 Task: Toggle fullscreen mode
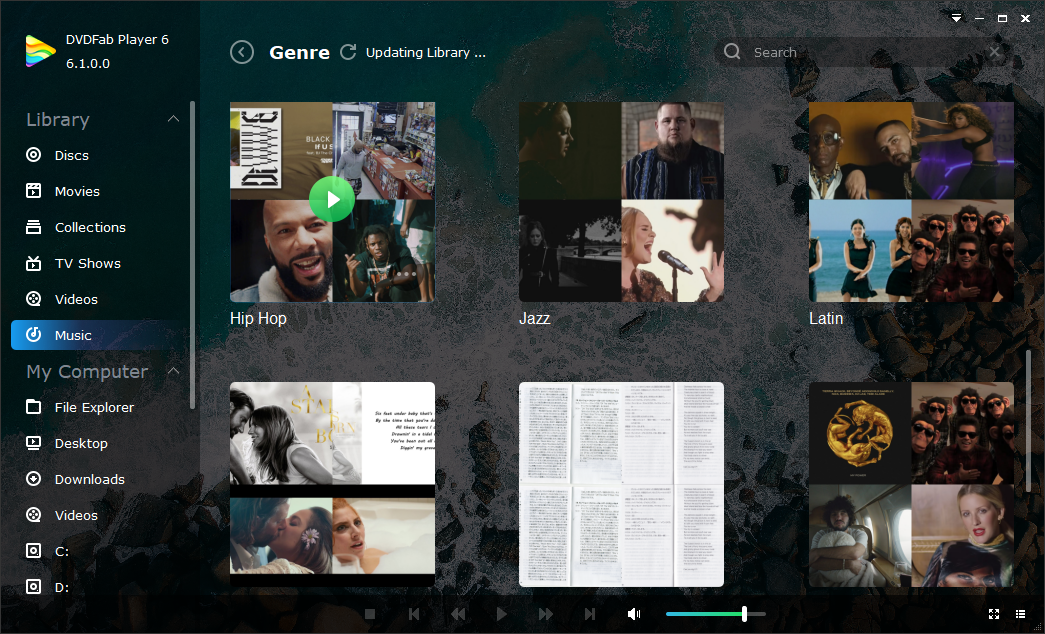(994, 614)
